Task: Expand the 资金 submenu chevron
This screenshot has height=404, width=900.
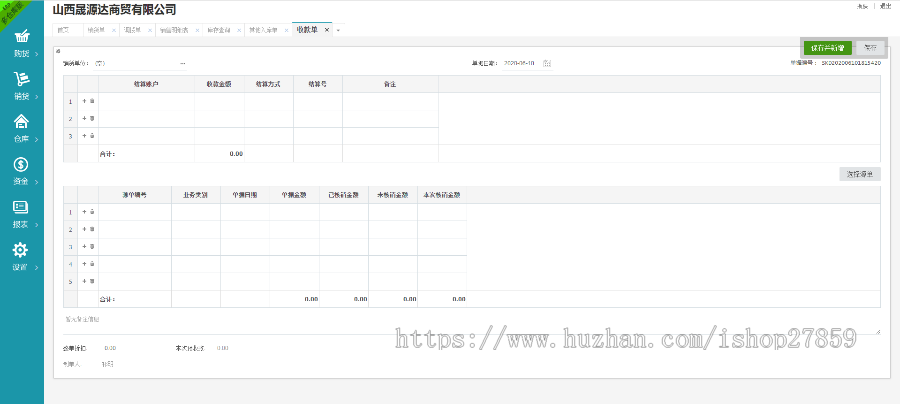Action: coord(37,182)
